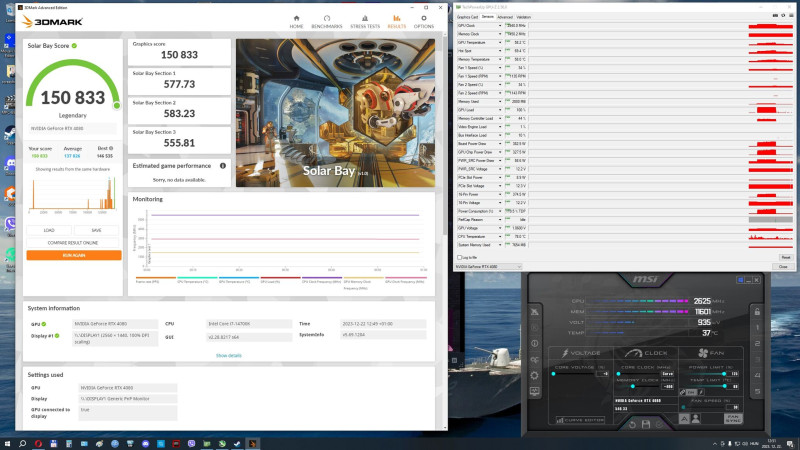Click Afterburner Power Limit value field
The height and width of the screenshot is (450, 800).
(x=735, y=374)
